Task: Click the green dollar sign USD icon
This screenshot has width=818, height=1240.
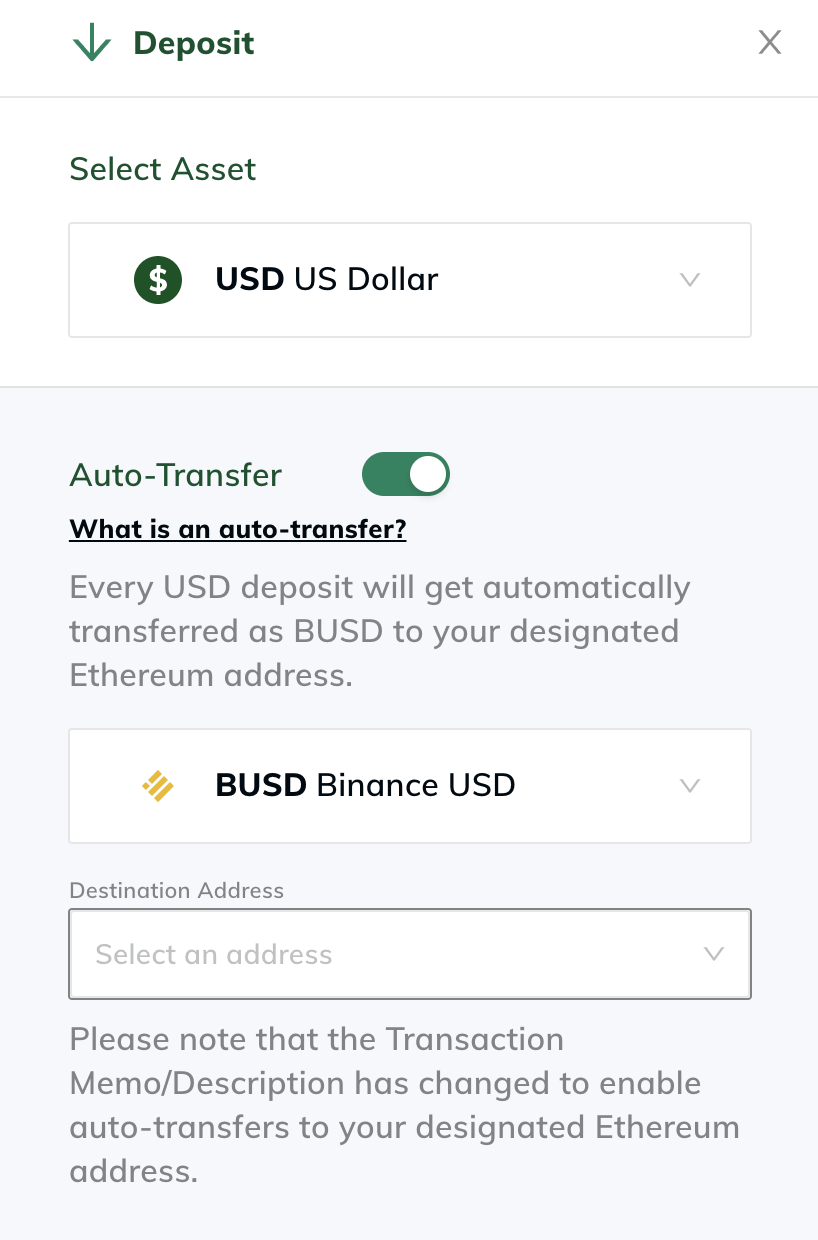Action: tap(158, 279)
